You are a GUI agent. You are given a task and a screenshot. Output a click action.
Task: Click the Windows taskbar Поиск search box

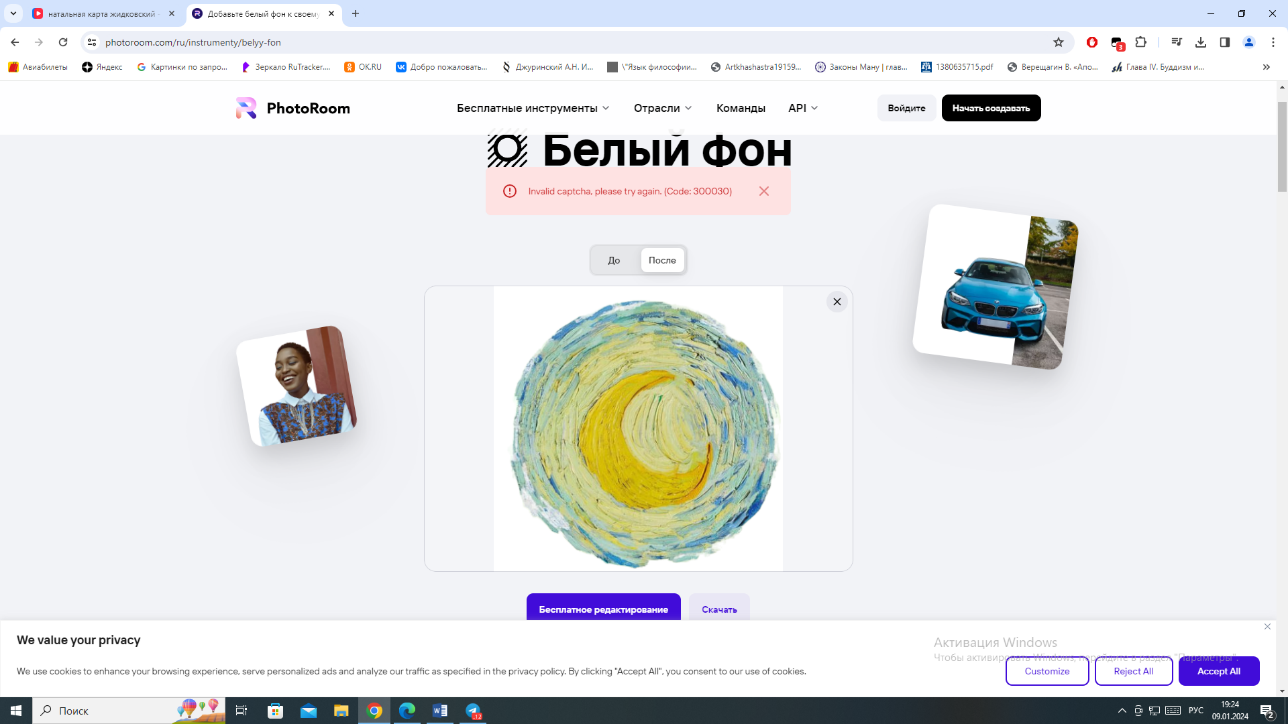coord(128,711)
